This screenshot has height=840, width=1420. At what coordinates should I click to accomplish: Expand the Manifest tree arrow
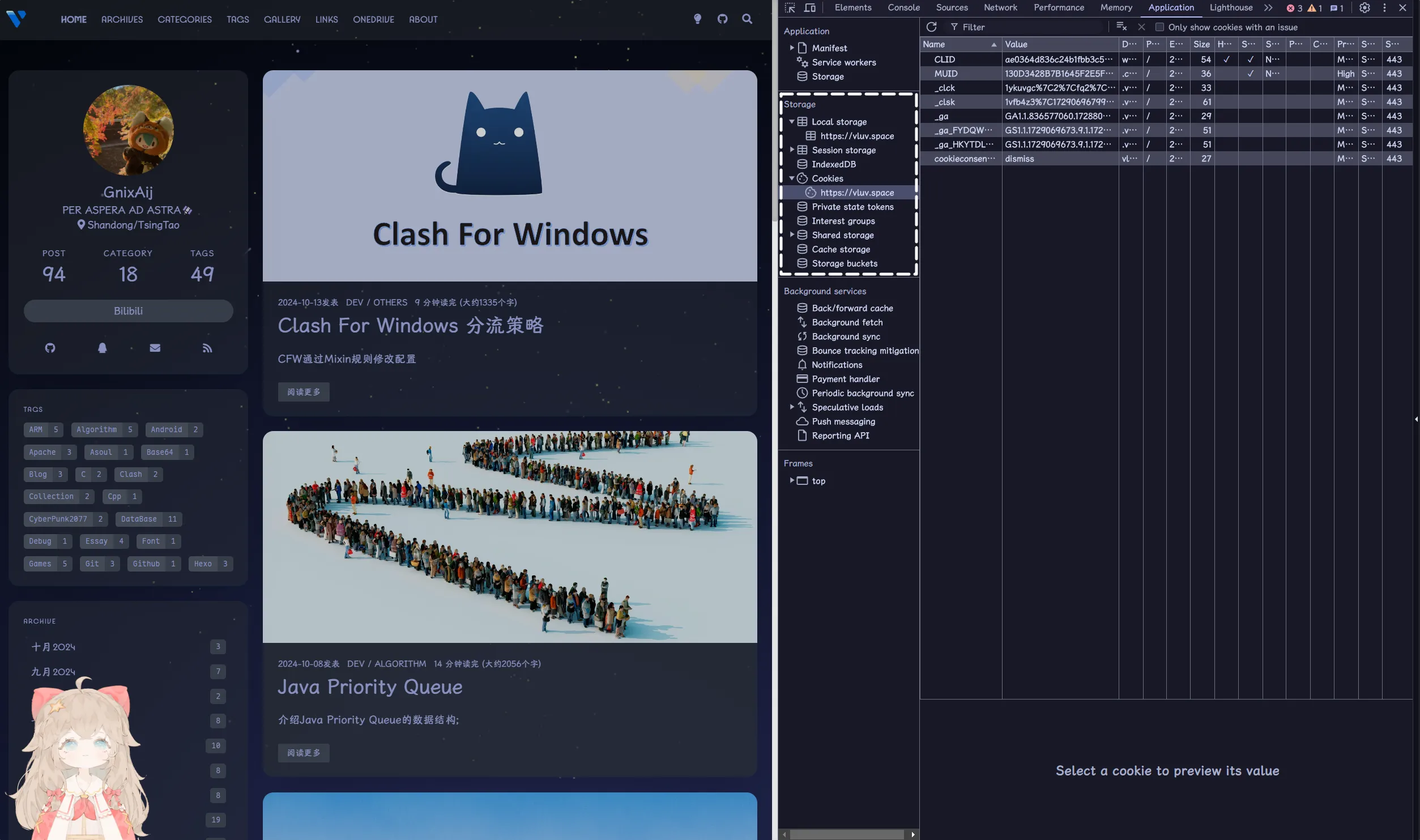pos(791,48)
